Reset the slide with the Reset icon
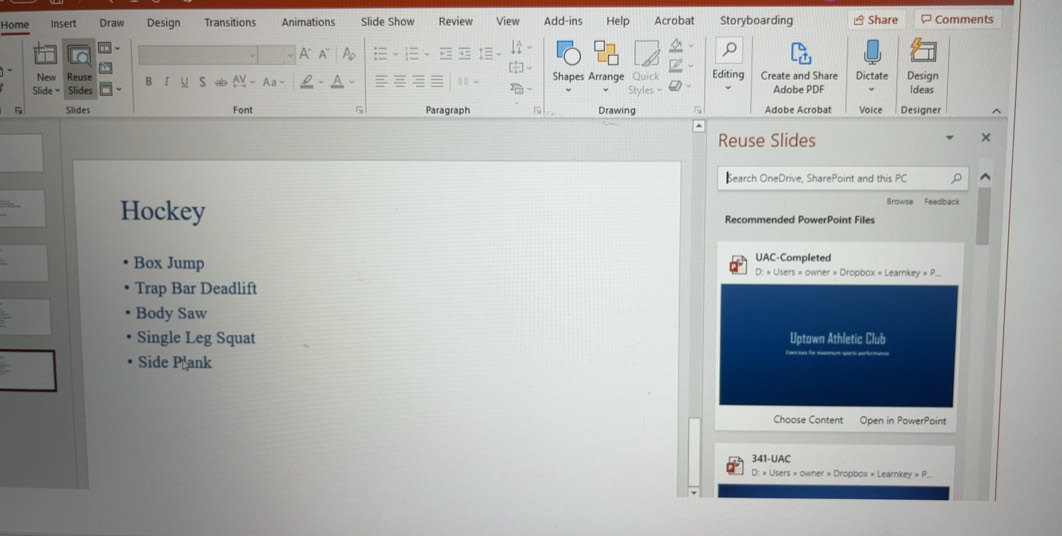1062x536 pixels. pyautogui.click(x=106, y=68)
